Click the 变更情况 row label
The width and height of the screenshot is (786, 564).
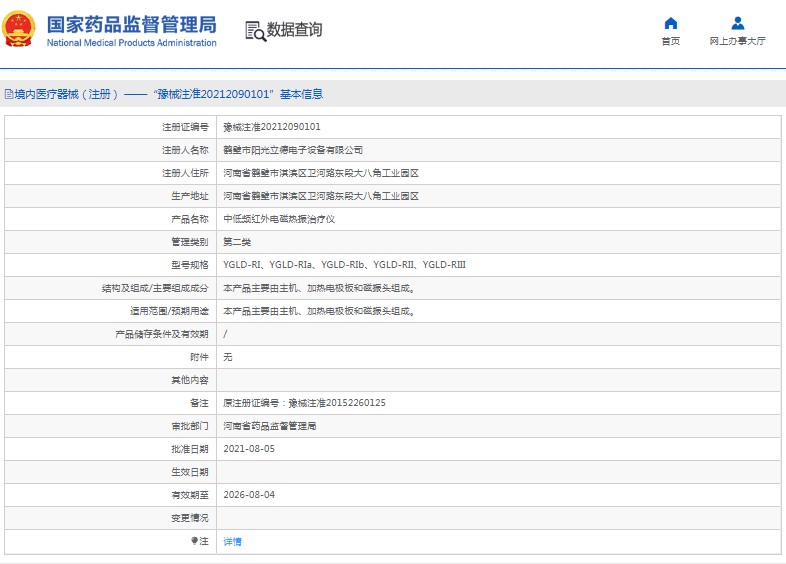pos(189,518)
